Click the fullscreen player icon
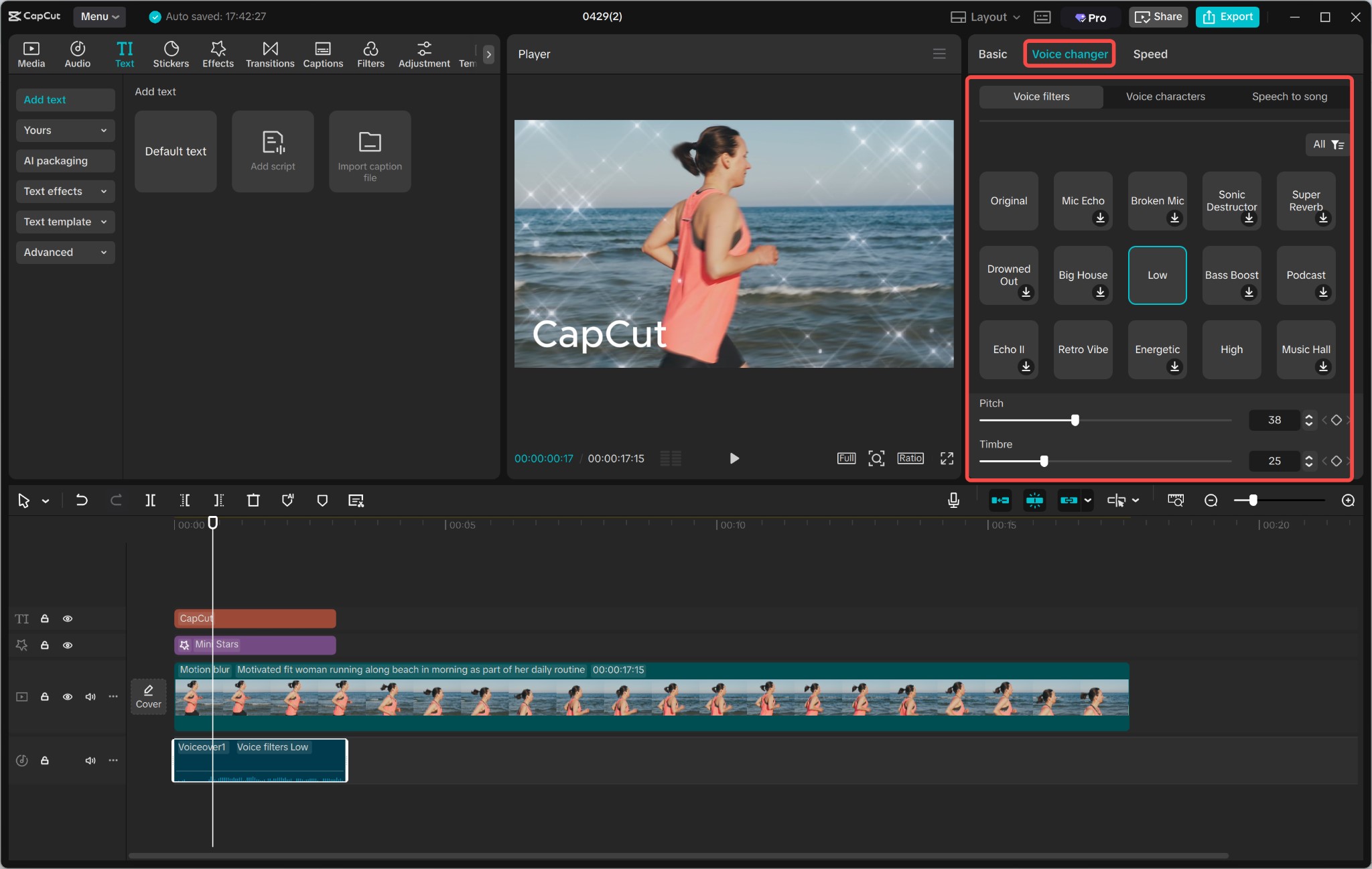This screenshot has width=1372, height=869. pyautogui.click(x=947, y=458)
